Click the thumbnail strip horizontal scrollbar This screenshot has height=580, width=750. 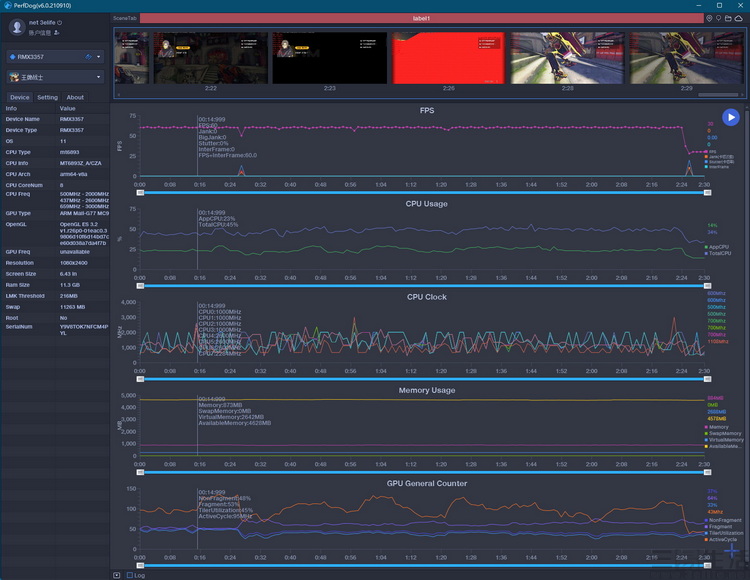point(717,95)
